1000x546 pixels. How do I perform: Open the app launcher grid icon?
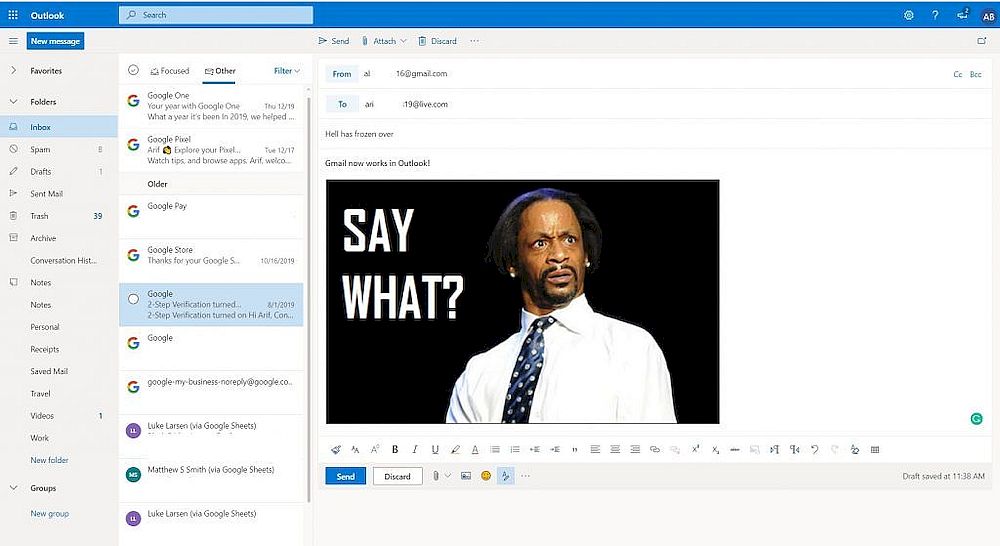[x=13, y=15]
